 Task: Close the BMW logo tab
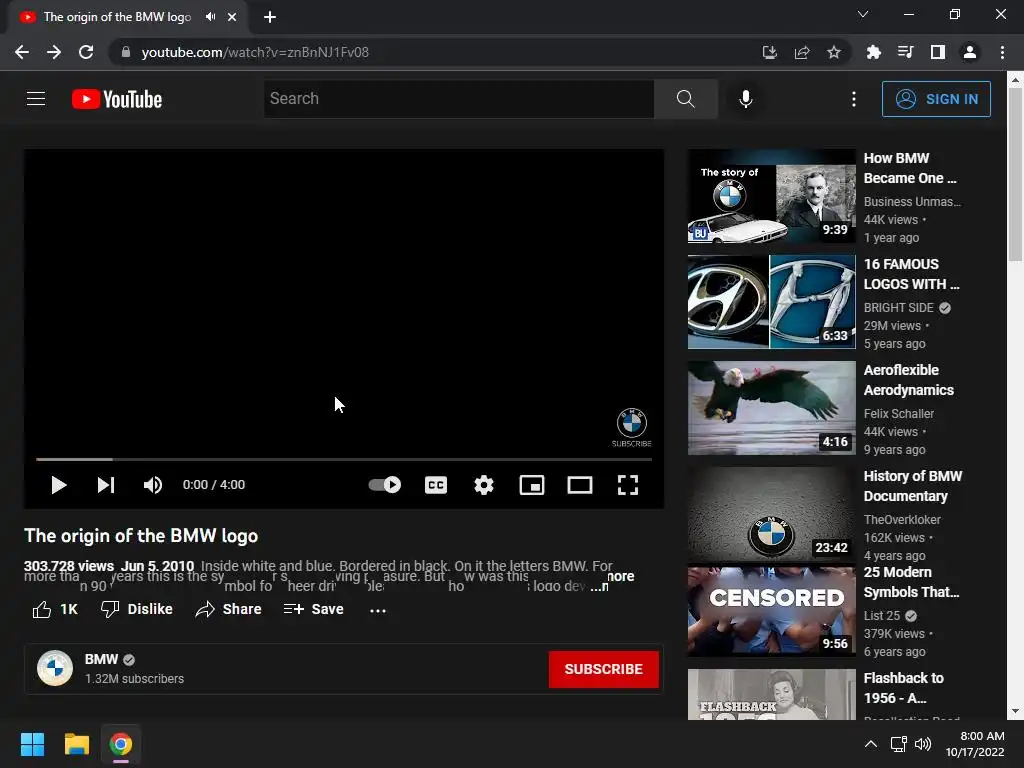pos(232,17)
